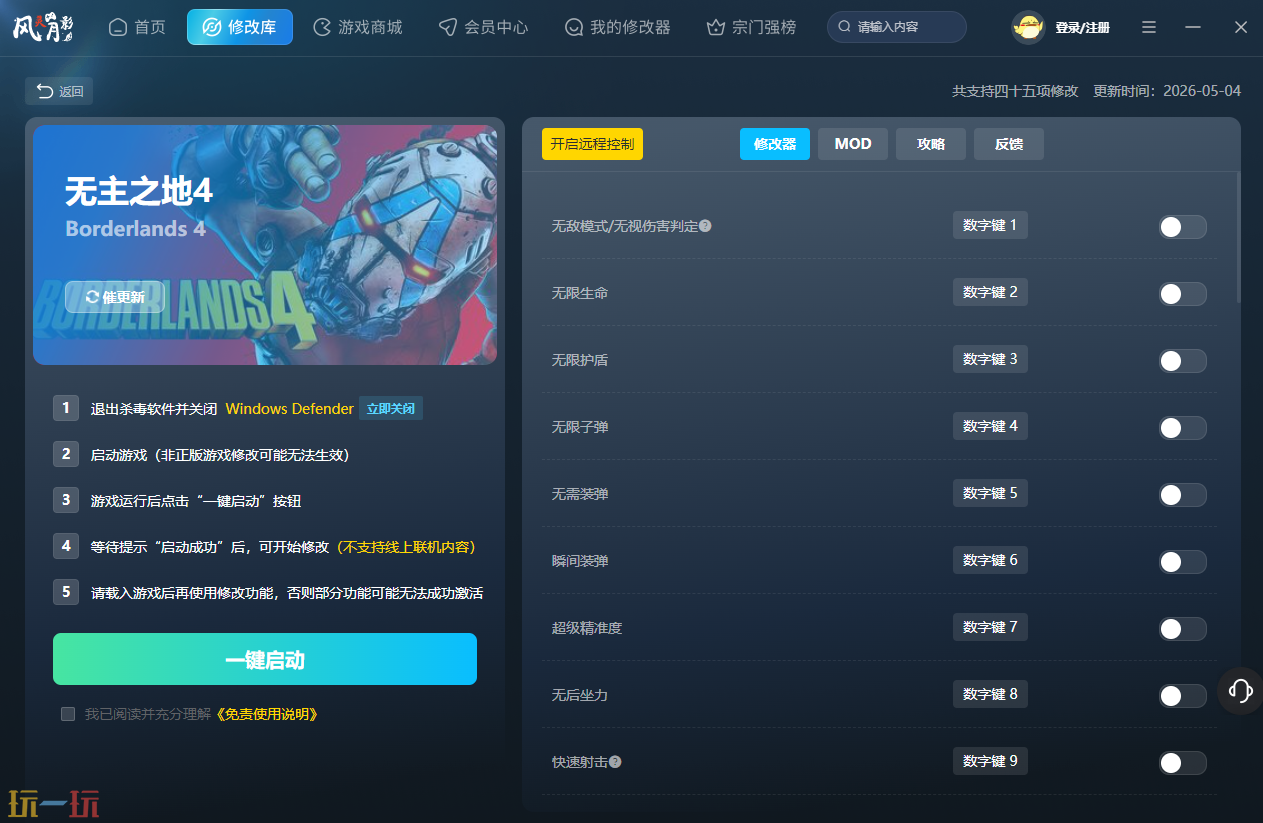Click the Windows Defender text
Viewport: 1263px width, 823px height.
click(x=290, y=409)
